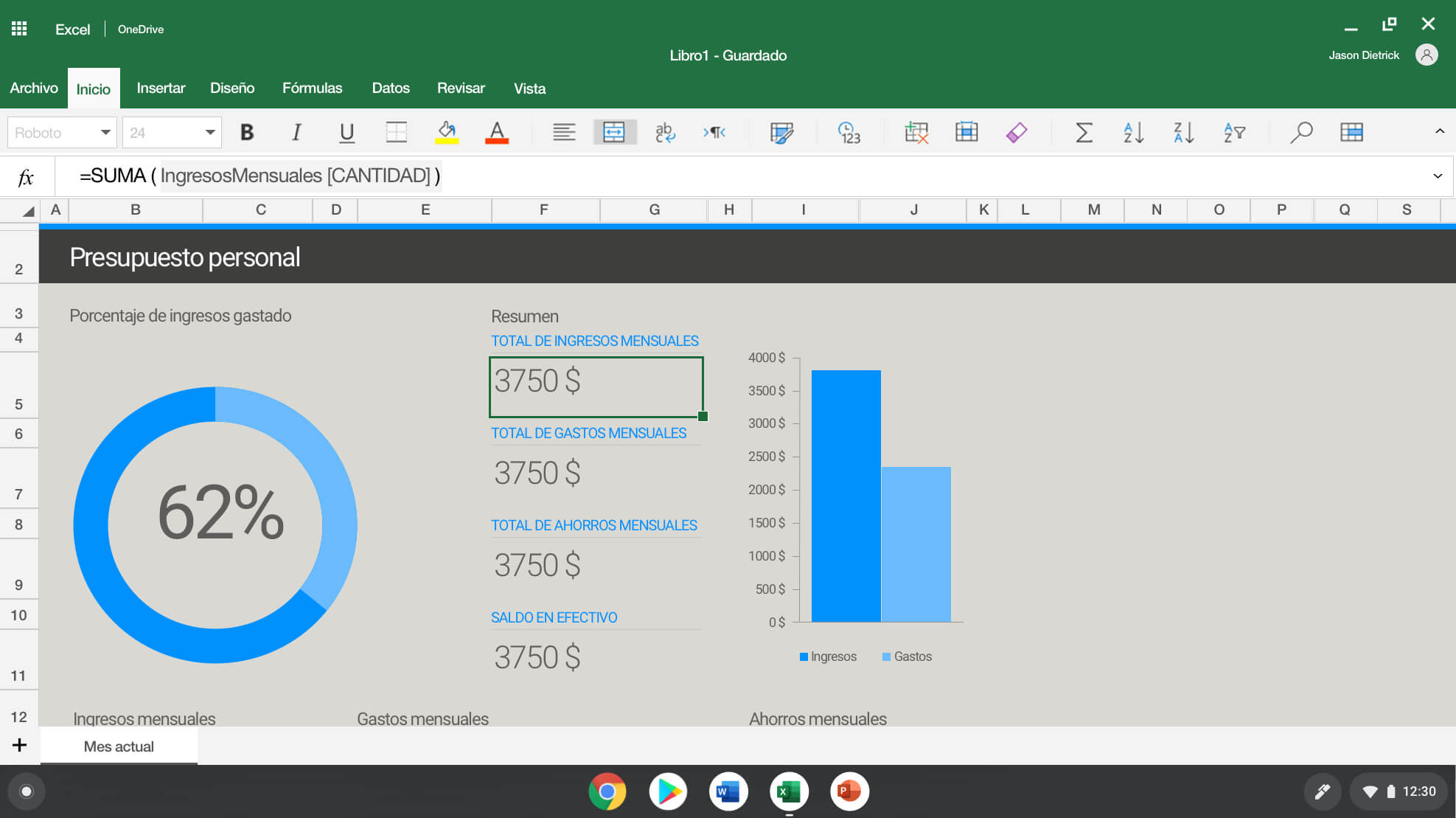Viewport: 1456px width, 818px height.
Task: Click the TOTAL DE AHORROS MENSUALES label
Action: click(593, 525)
